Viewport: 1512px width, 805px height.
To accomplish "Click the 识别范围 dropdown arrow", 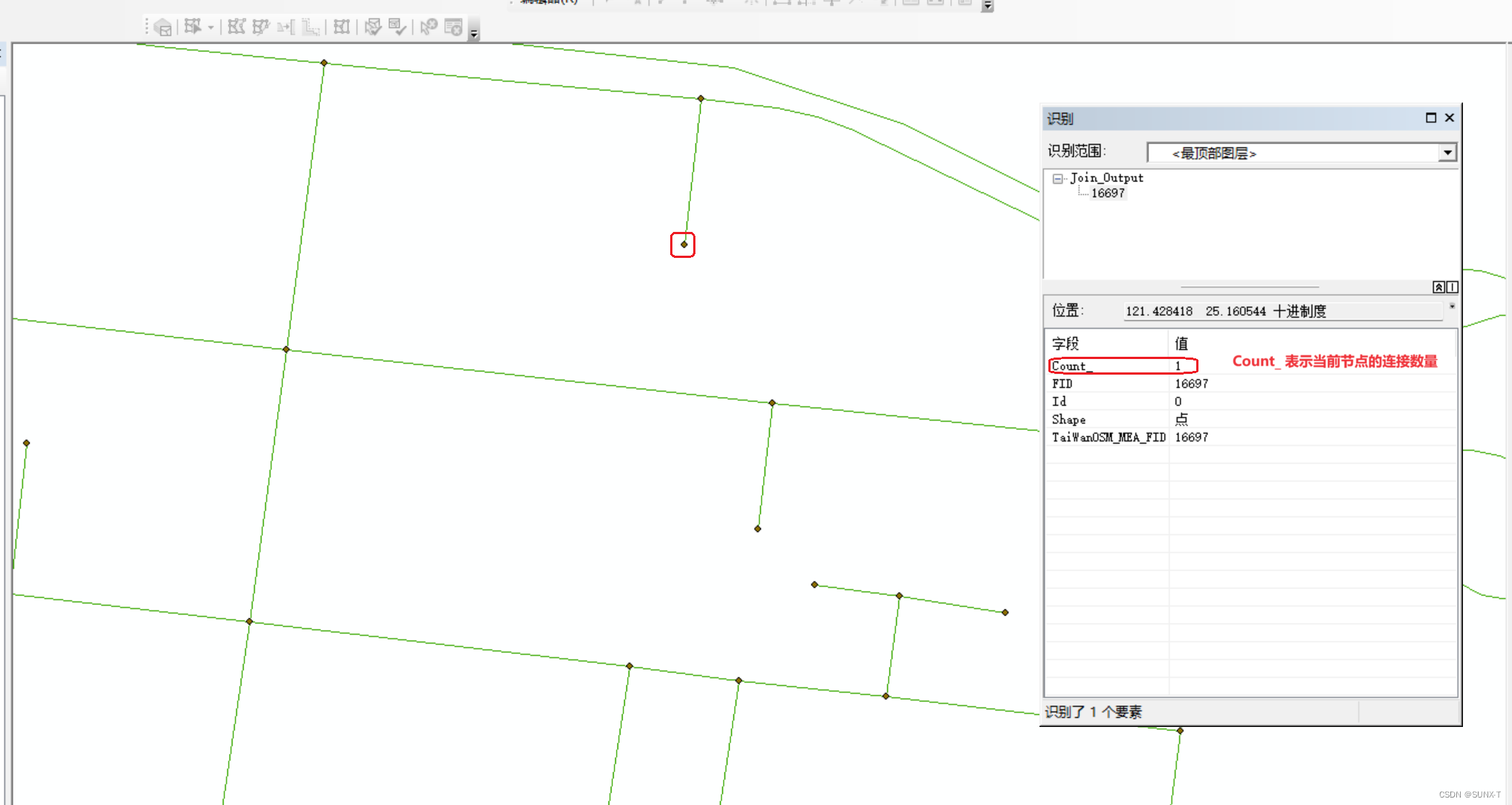I will pos(1447,152).
